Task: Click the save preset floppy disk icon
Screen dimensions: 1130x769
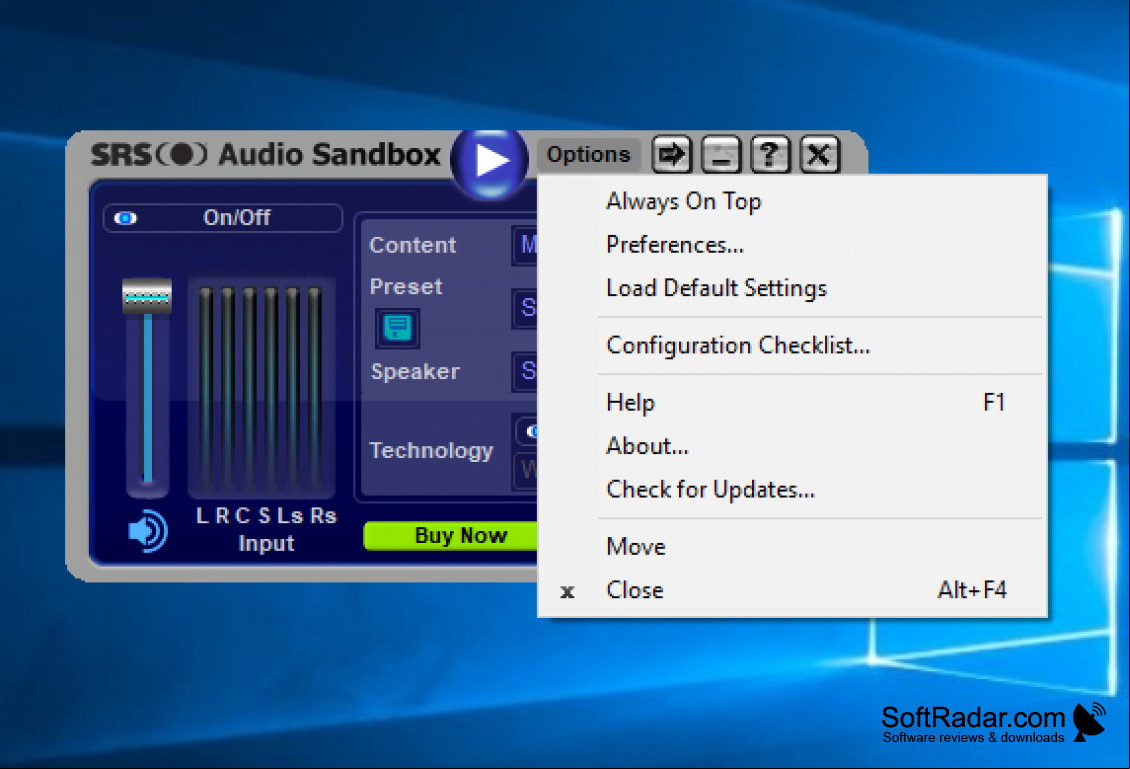Action: click(x=397, y=328)
